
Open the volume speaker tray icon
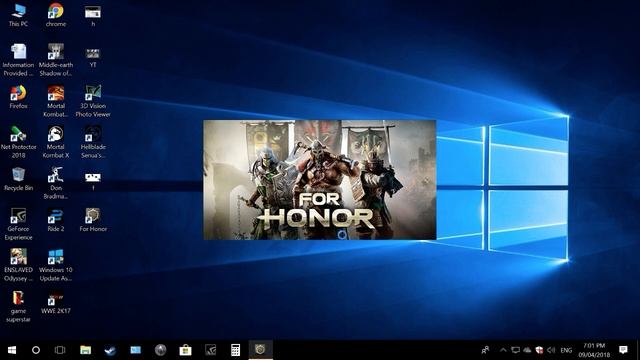(551, 350)
